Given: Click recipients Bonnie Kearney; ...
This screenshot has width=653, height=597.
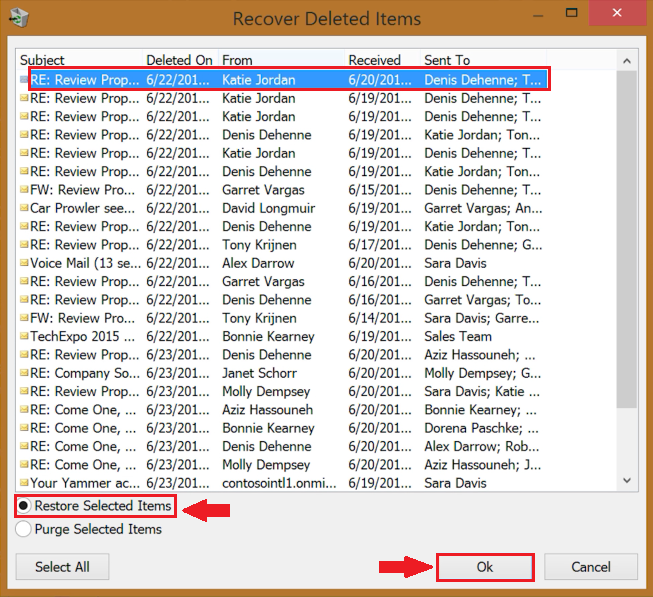Looking at the screenshot, I should pos(481,410).
